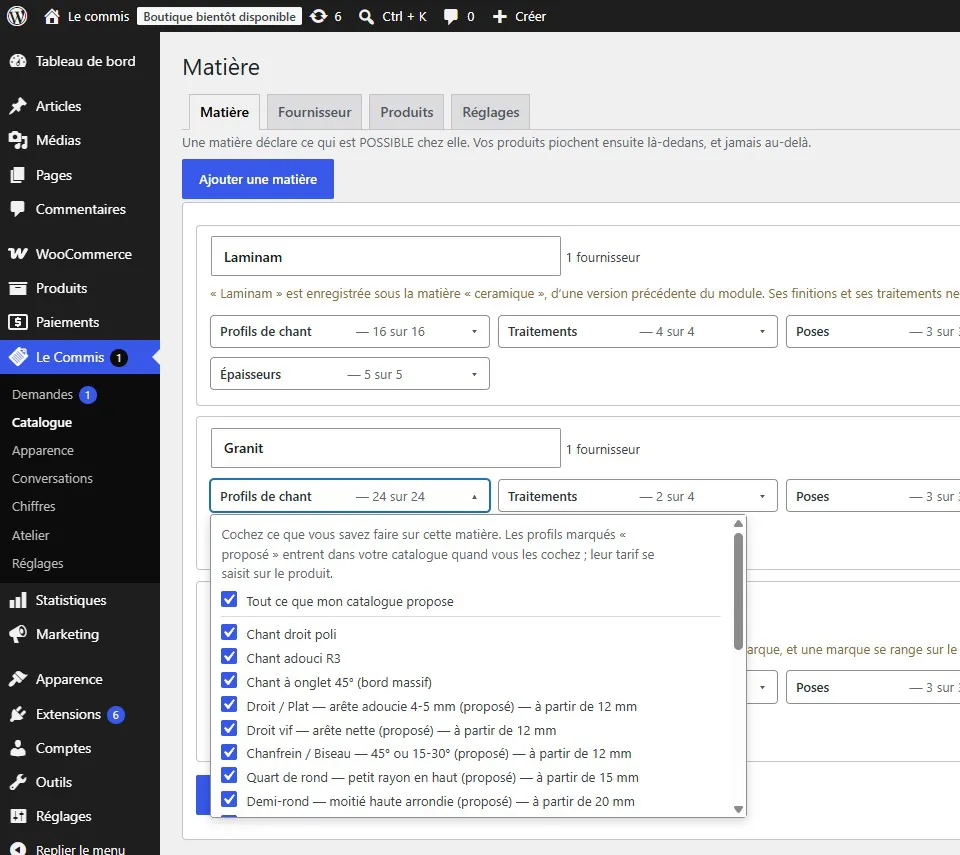The height and width of the screenshot is (855, 960).
Task: Open Conversations in Le Commis submenu
Action: tap(52, 478)
